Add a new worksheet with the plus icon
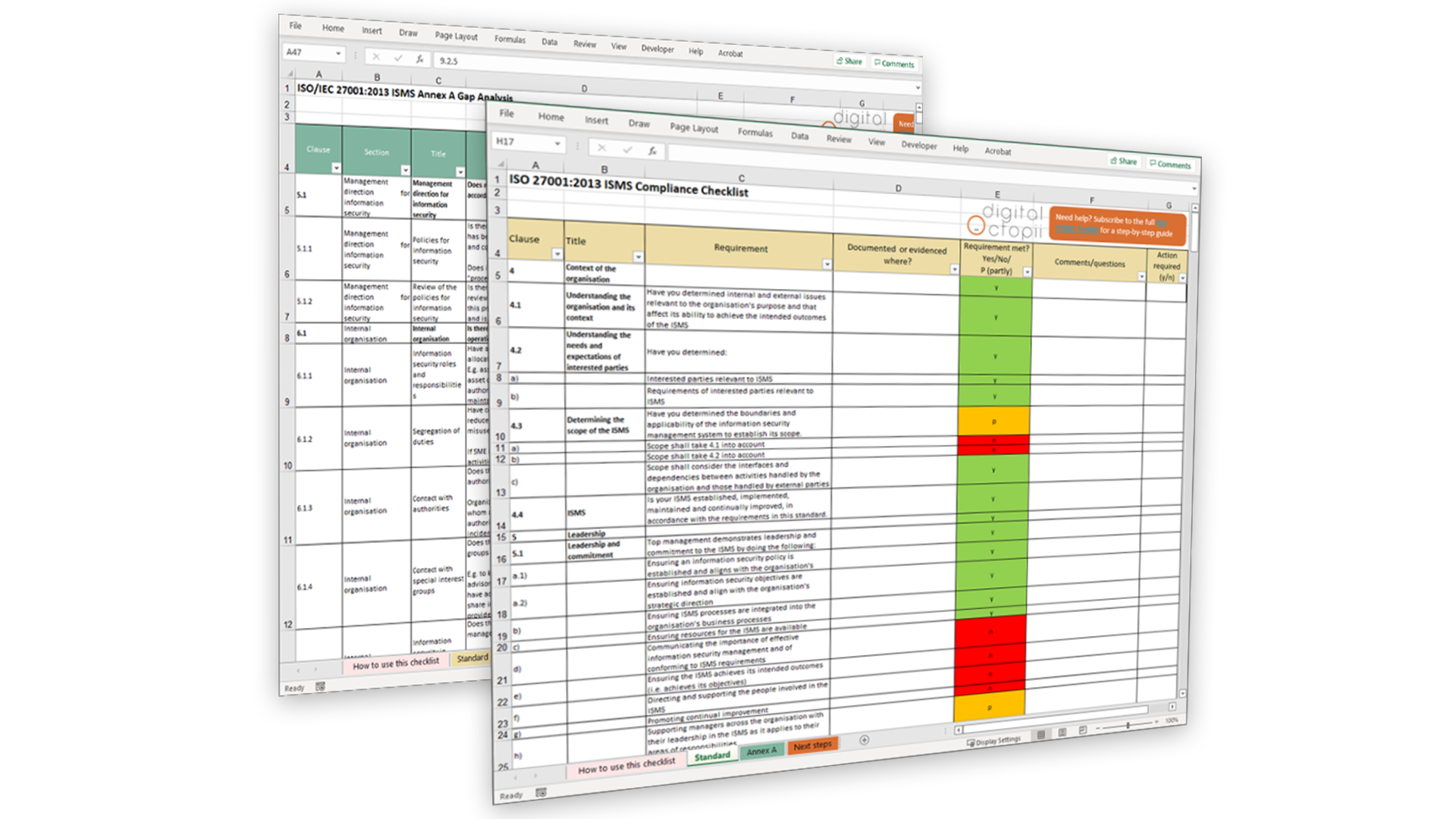Screen dimensions: 1456x819 [864, 740]
